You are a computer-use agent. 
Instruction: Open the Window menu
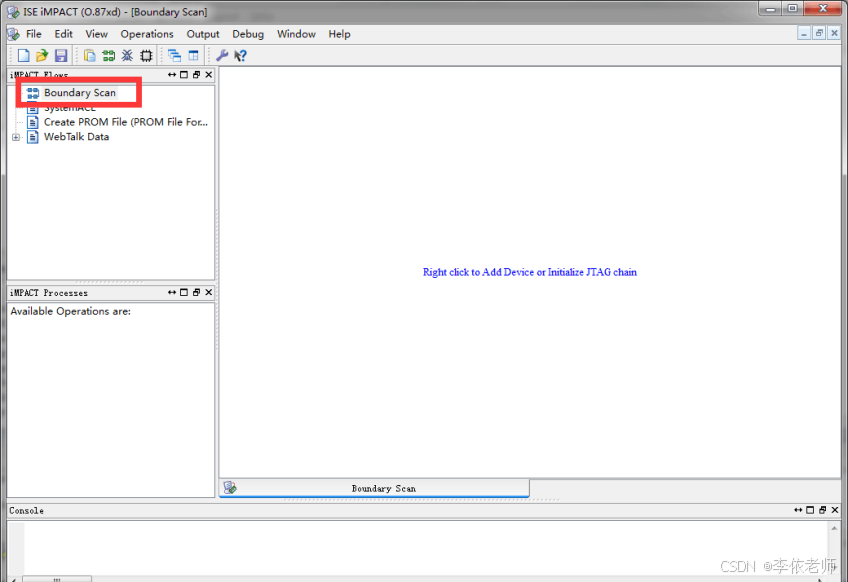[296, 34]
